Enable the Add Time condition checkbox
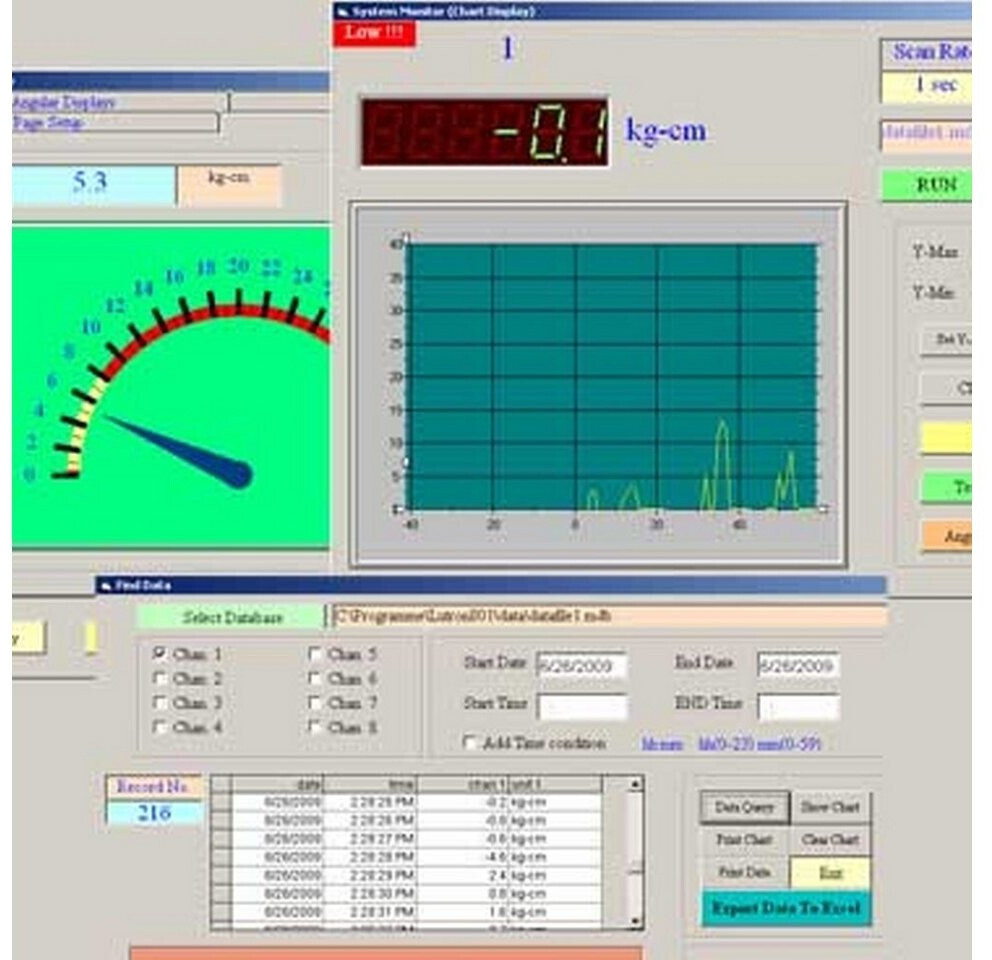Image resolution: width=992 pixels, height=960 pixels. pos(469,742)
